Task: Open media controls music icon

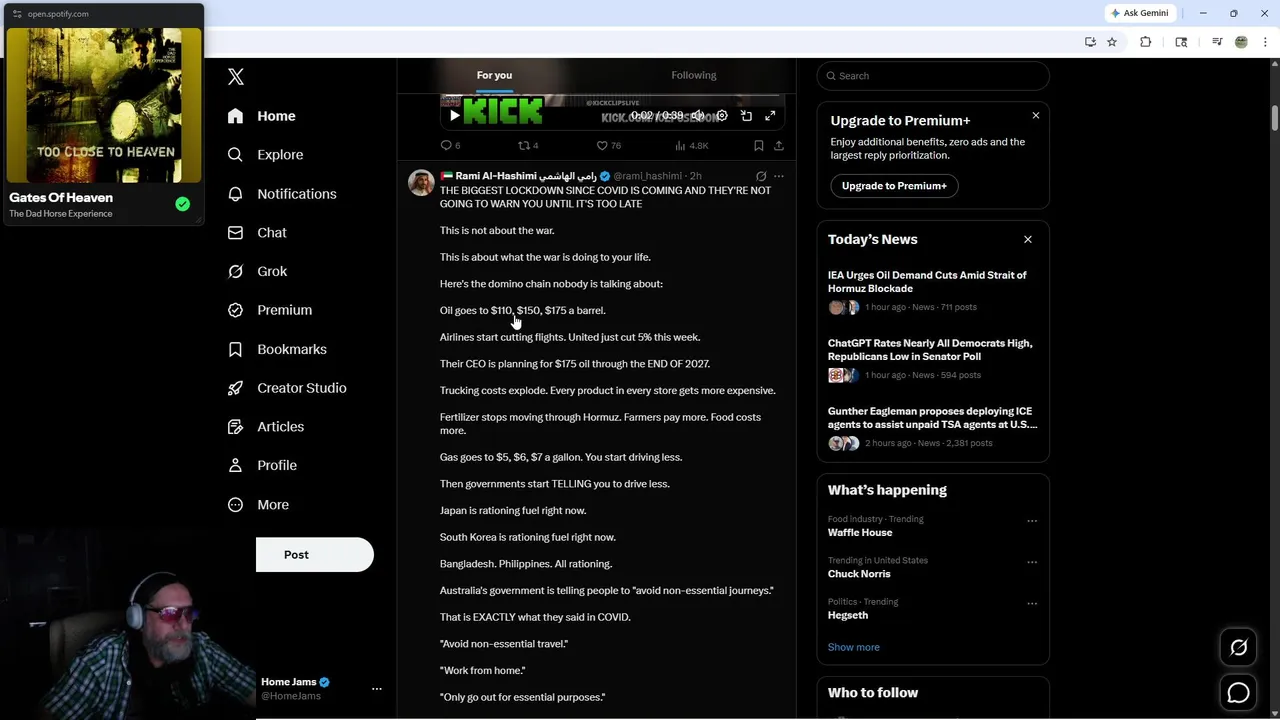Action: (x=1217, y=42)
